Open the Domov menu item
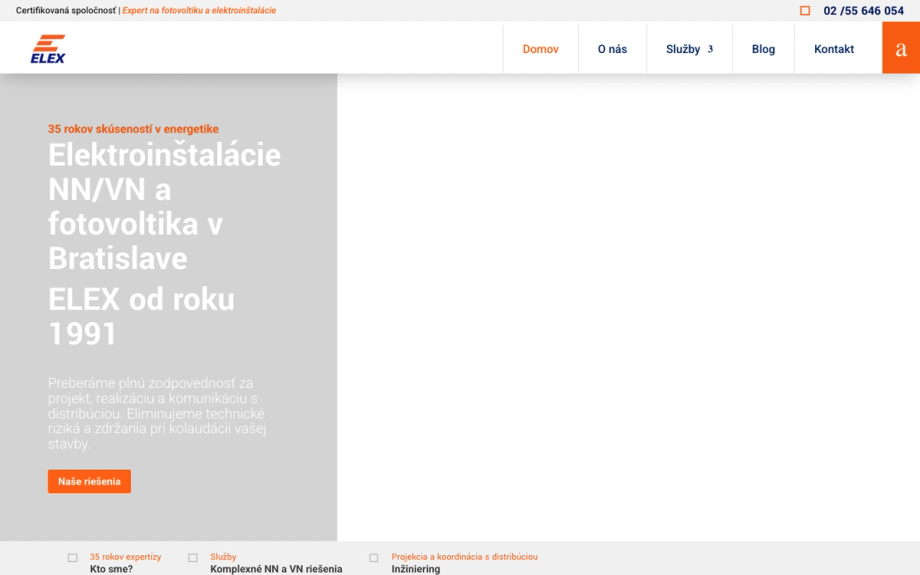Viewport: 920px width, 575px height. coord(540,49)
